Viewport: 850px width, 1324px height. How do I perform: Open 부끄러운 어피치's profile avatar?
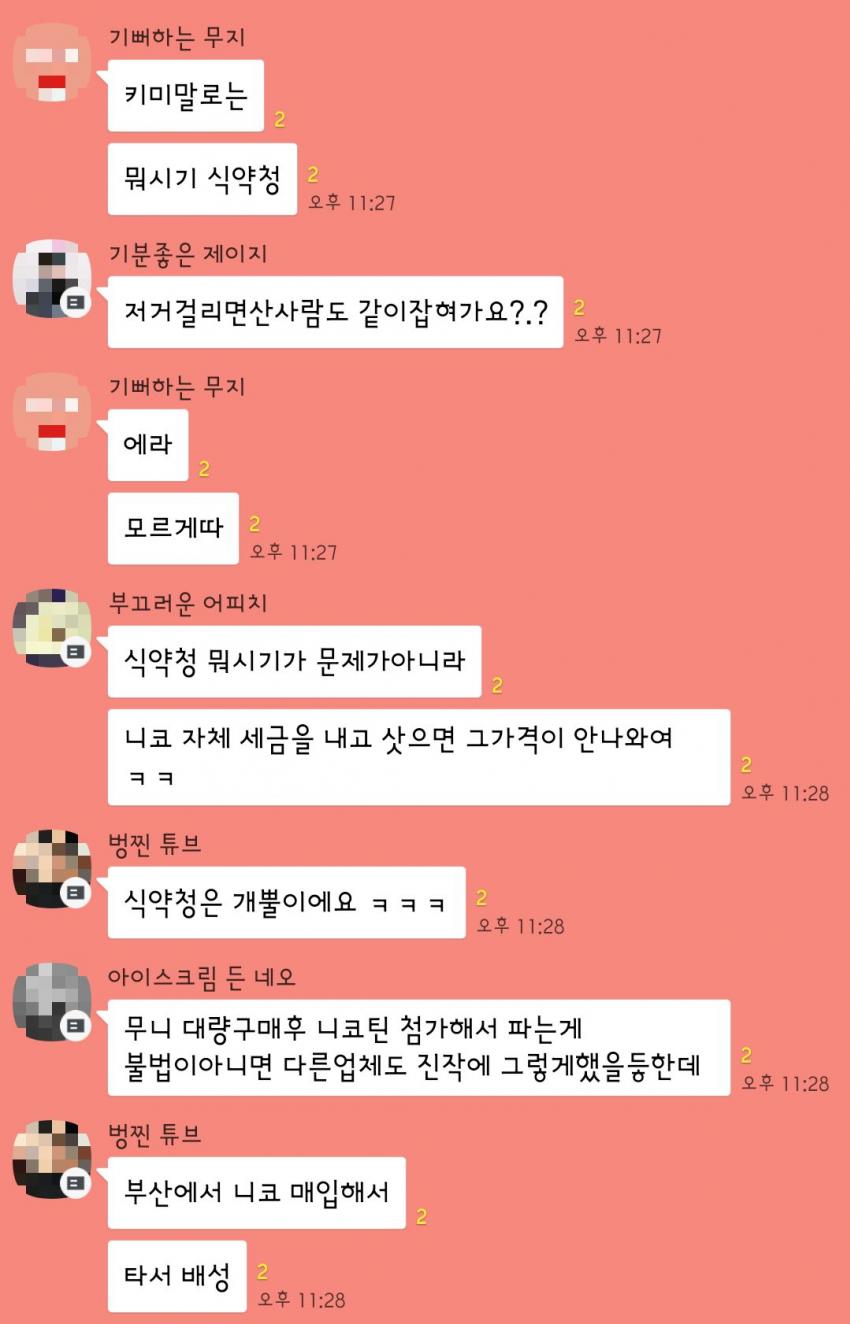pos(52,628)
